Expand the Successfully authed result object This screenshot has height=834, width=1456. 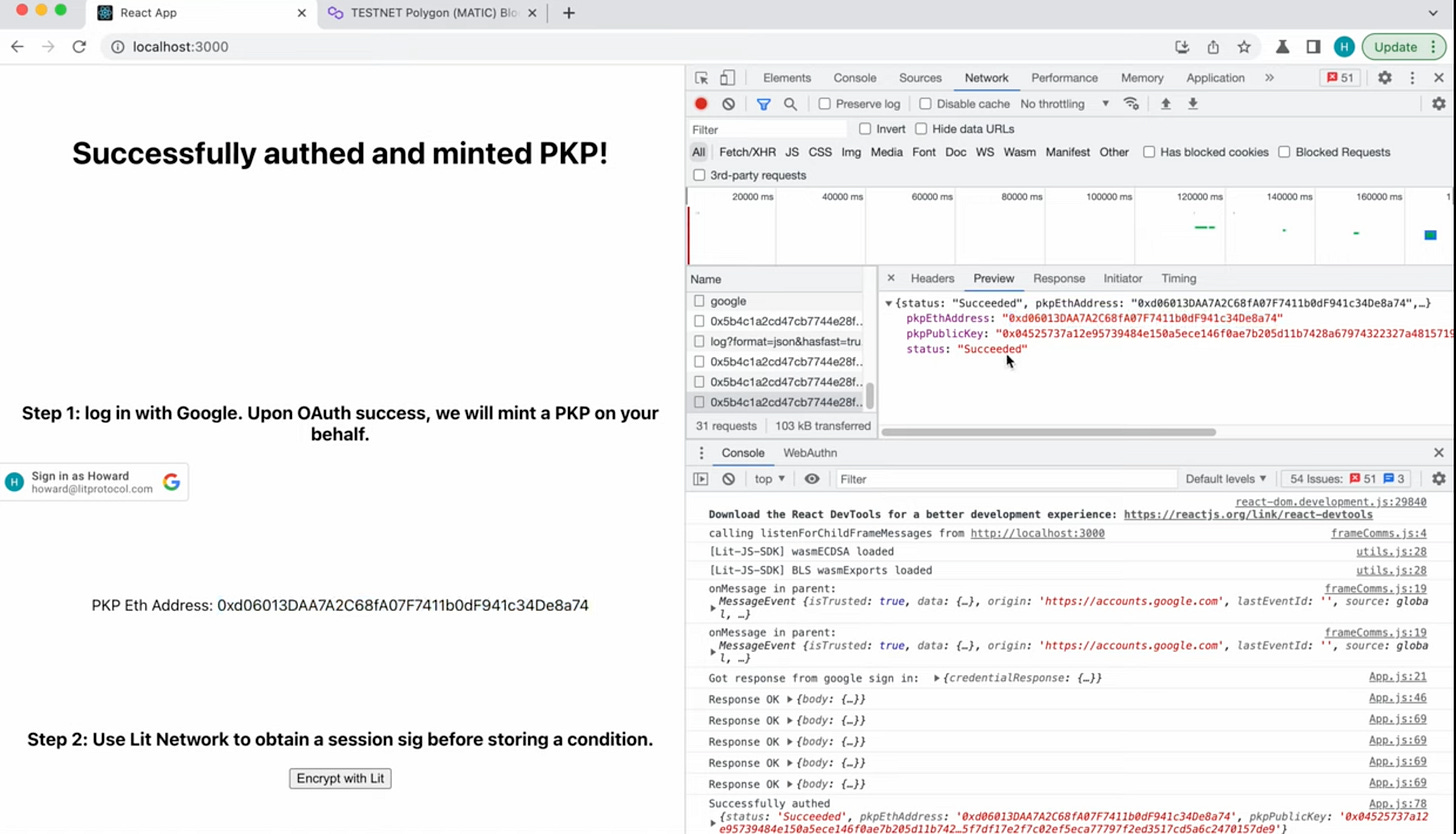pos(713,823)
